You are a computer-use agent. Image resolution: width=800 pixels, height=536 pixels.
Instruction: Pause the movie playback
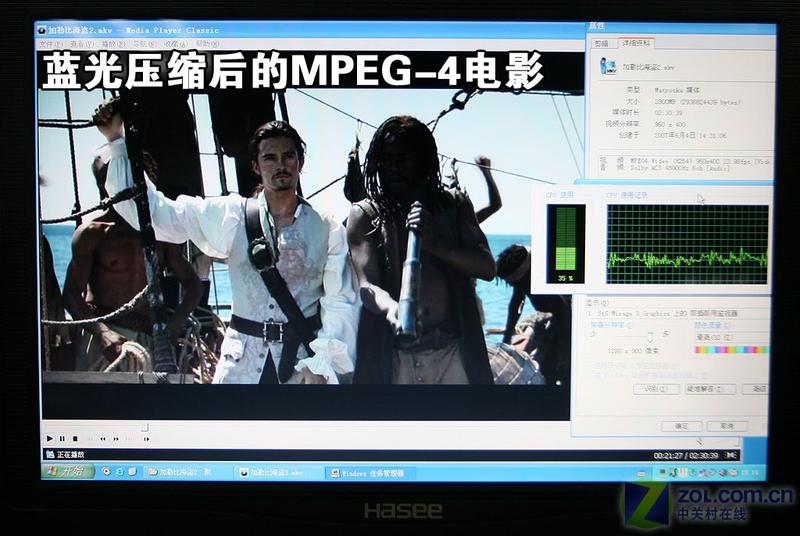pyautogui.click(x=62, y=439)
